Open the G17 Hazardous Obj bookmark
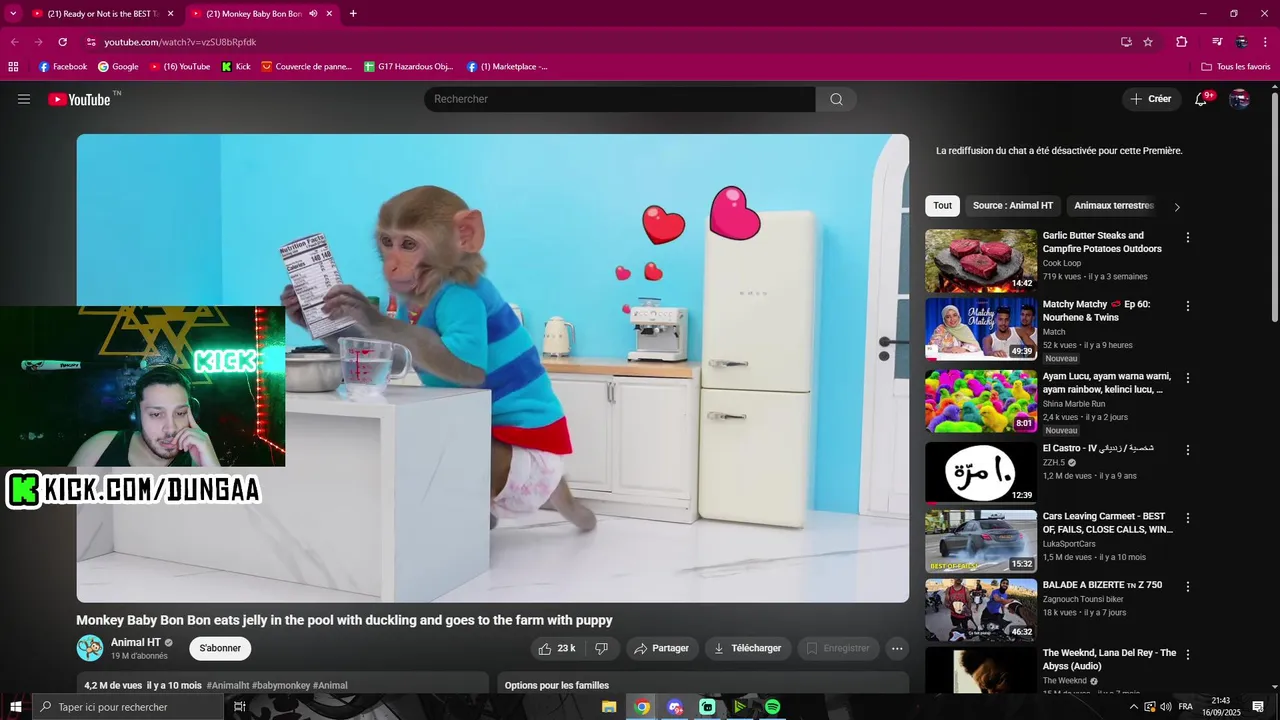The height and width of the screenshot is (720, 1280). tap(409, 67)
